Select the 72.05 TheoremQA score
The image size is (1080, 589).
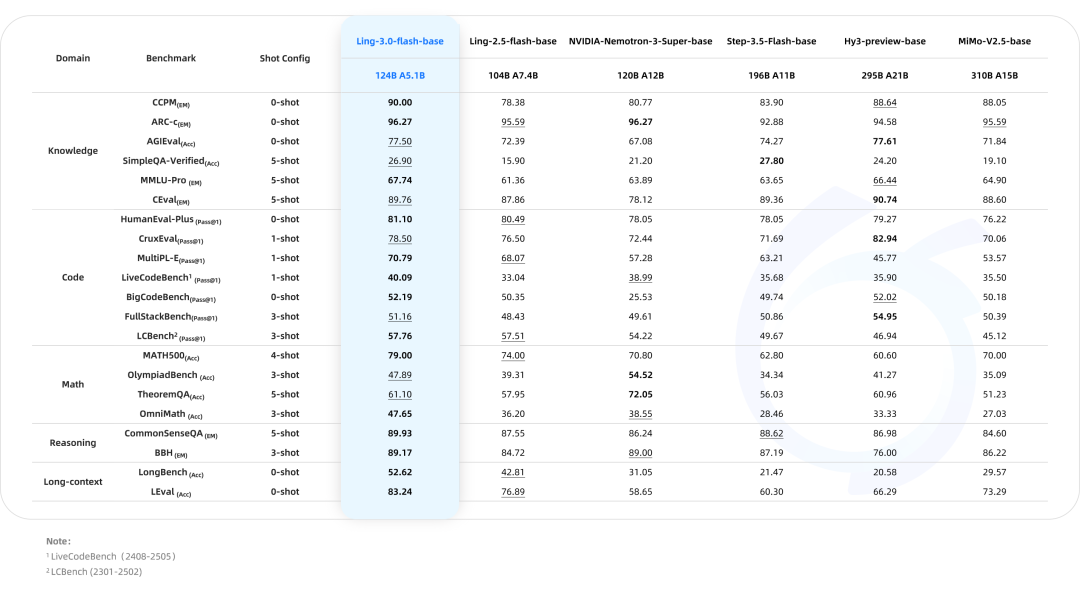(x=640, y=395)
